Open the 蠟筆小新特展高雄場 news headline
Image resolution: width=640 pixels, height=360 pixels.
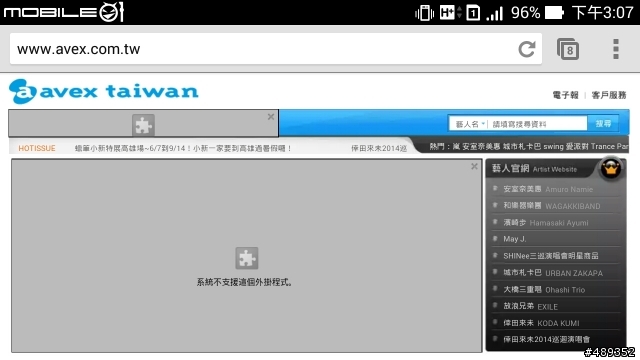[x=183, y=148]
